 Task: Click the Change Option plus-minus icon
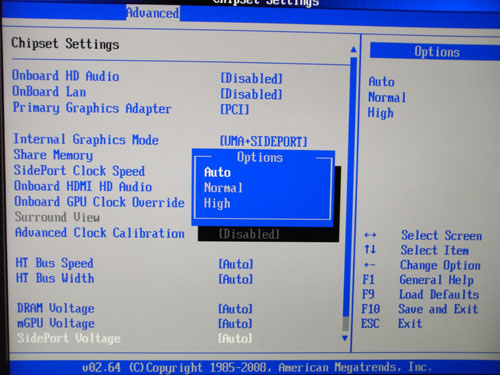coord(369,265)
